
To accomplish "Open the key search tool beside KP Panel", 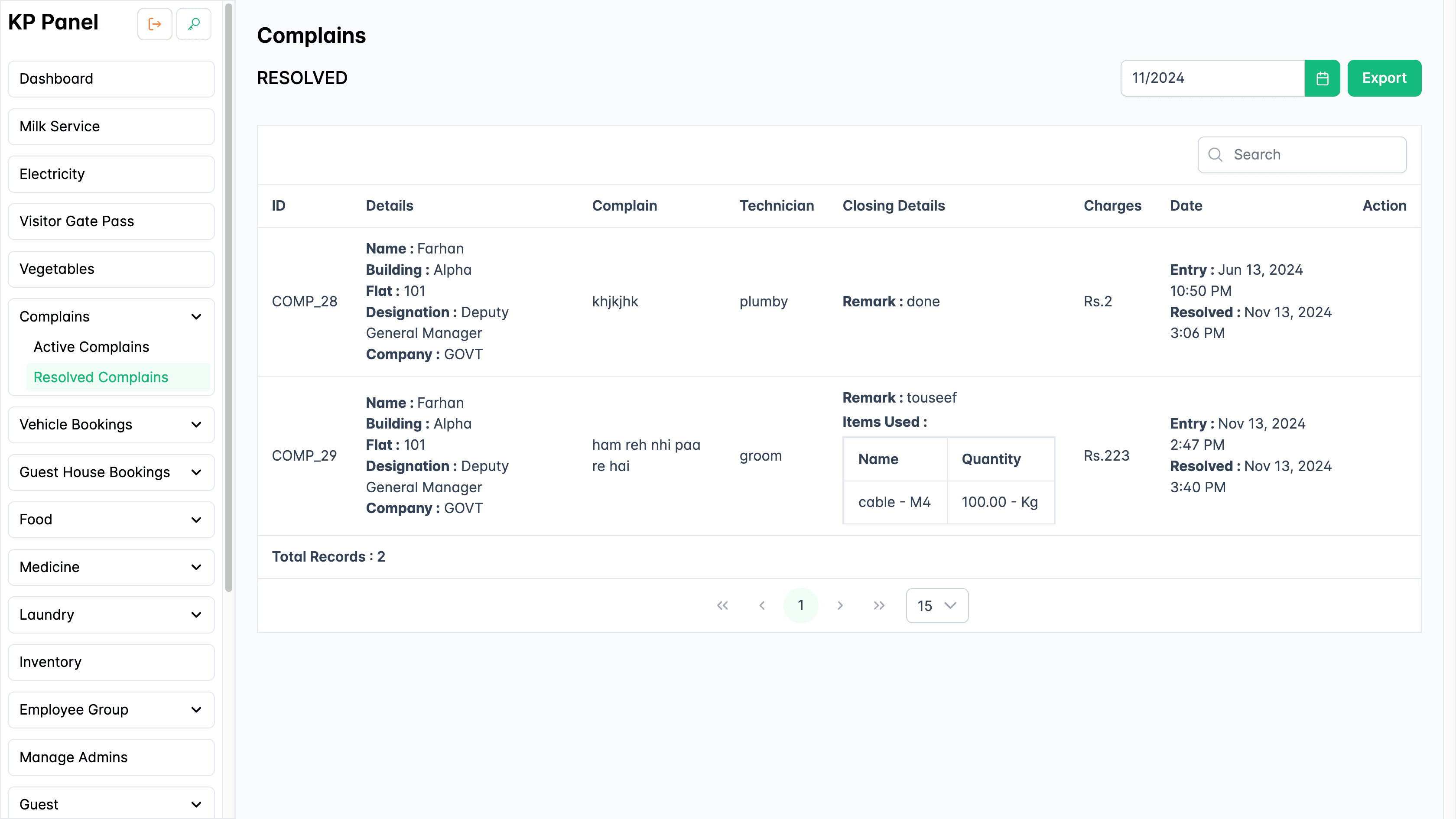I will tap(193, 24).
